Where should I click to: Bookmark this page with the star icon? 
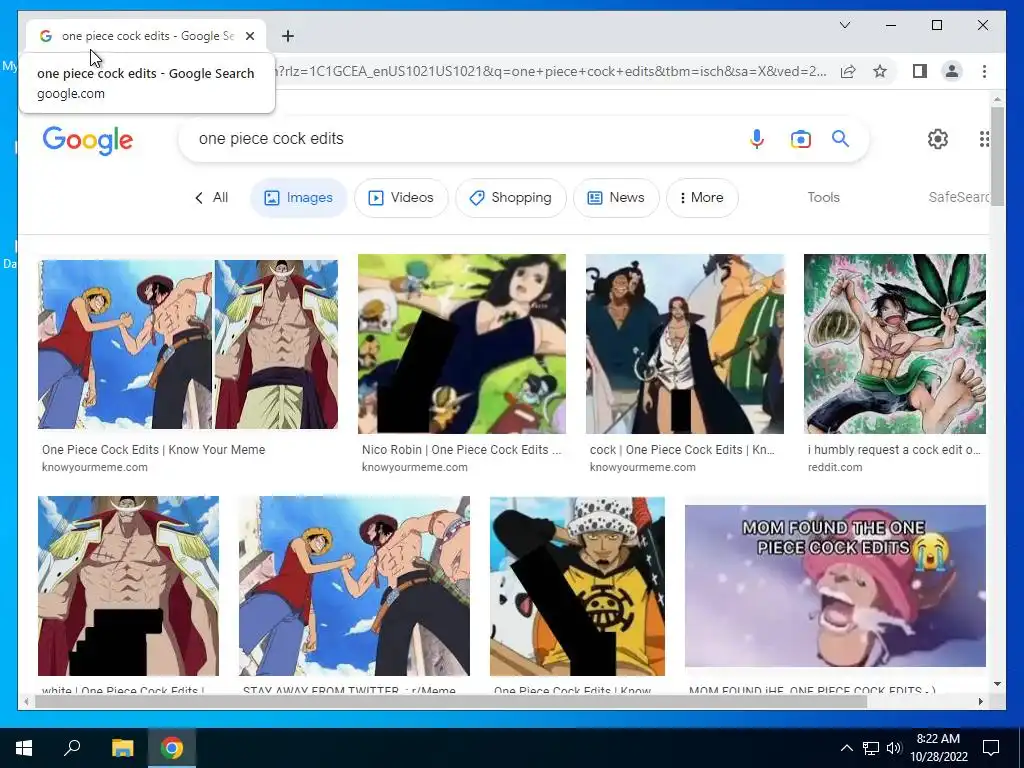click(x=880, y=71)
